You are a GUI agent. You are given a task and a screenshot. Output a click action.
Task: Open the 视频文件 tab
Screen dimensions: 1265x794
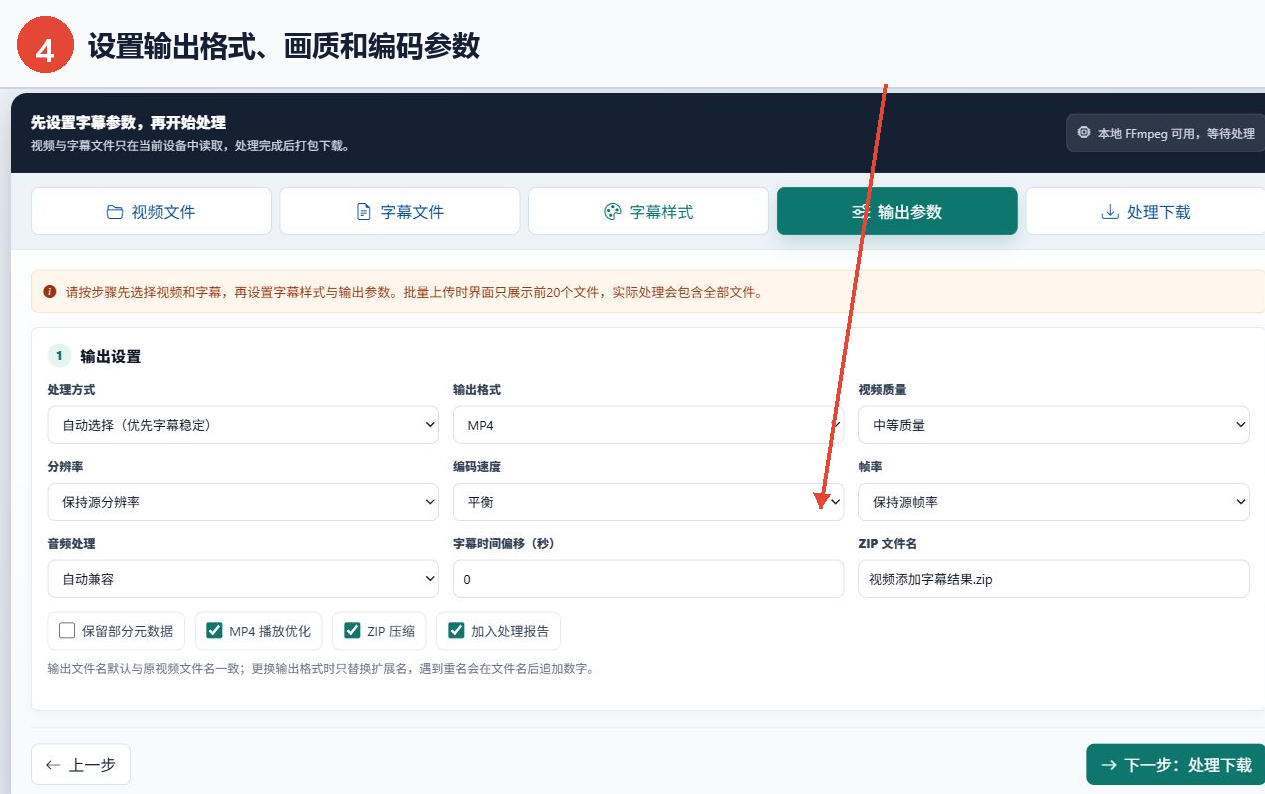[x=151, y=211]
